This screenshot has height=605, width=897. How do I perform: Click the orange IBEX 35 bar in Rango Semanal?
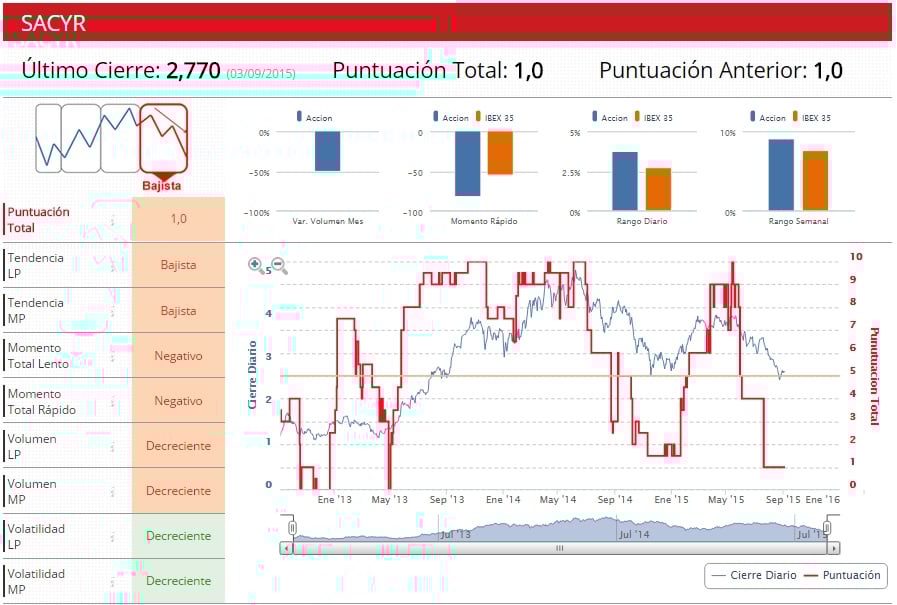click(815, 181)
